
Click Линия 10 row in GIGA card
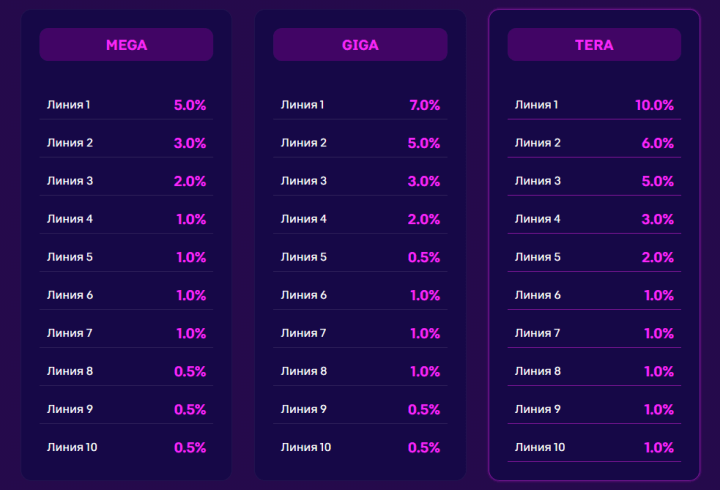pos(360,447)
